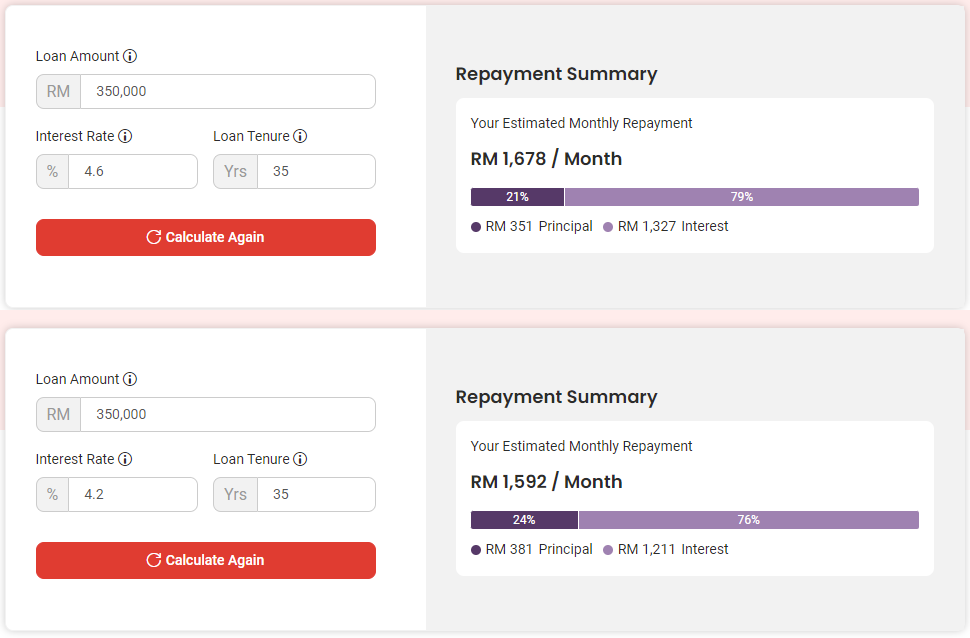Click the 24% principal segment of the repayment bar

pos(524,520)
